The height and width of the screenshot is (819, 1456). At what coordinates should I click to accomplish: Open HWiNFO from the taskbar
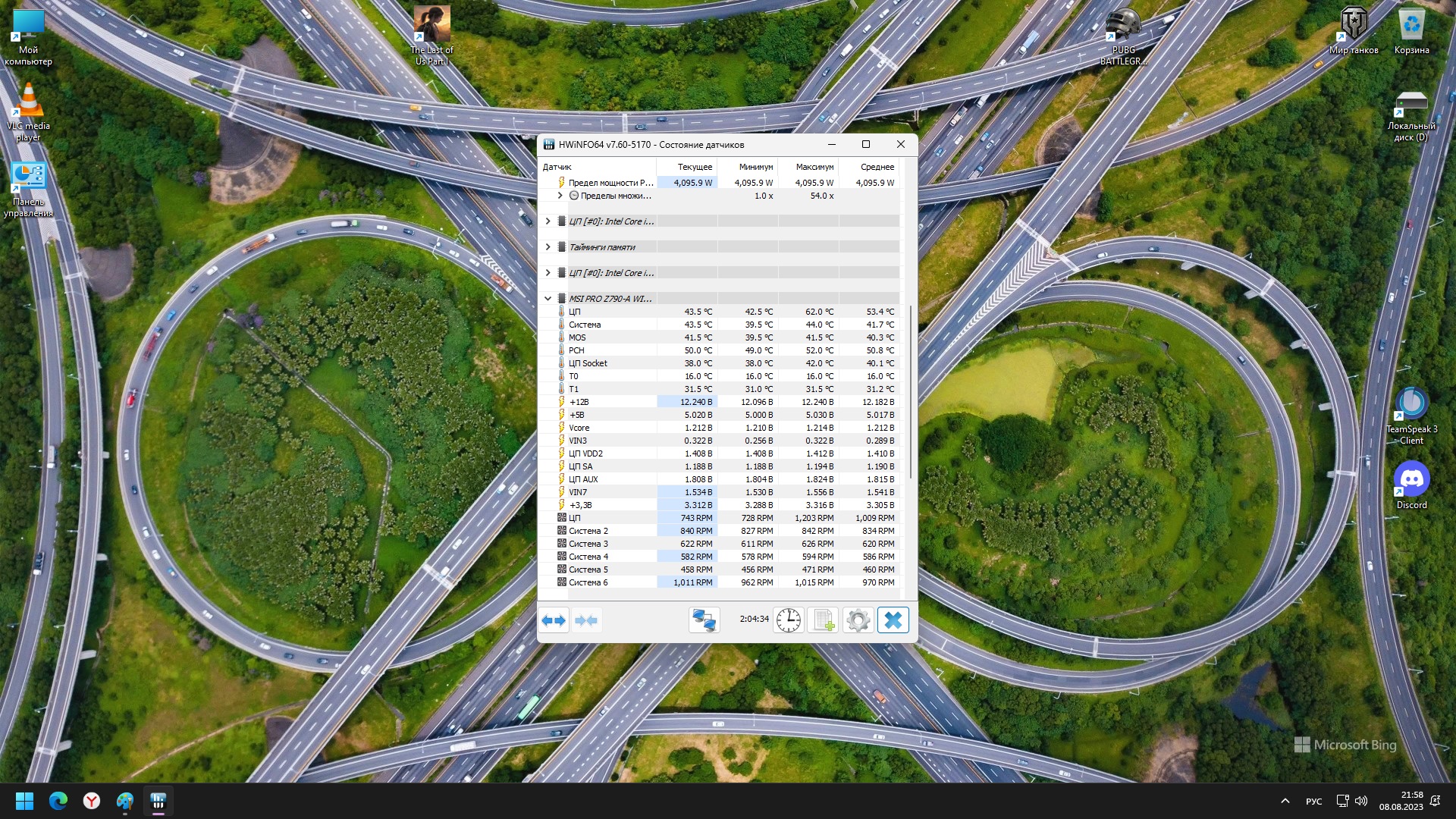pyautogui.click(x=158, y=801)
